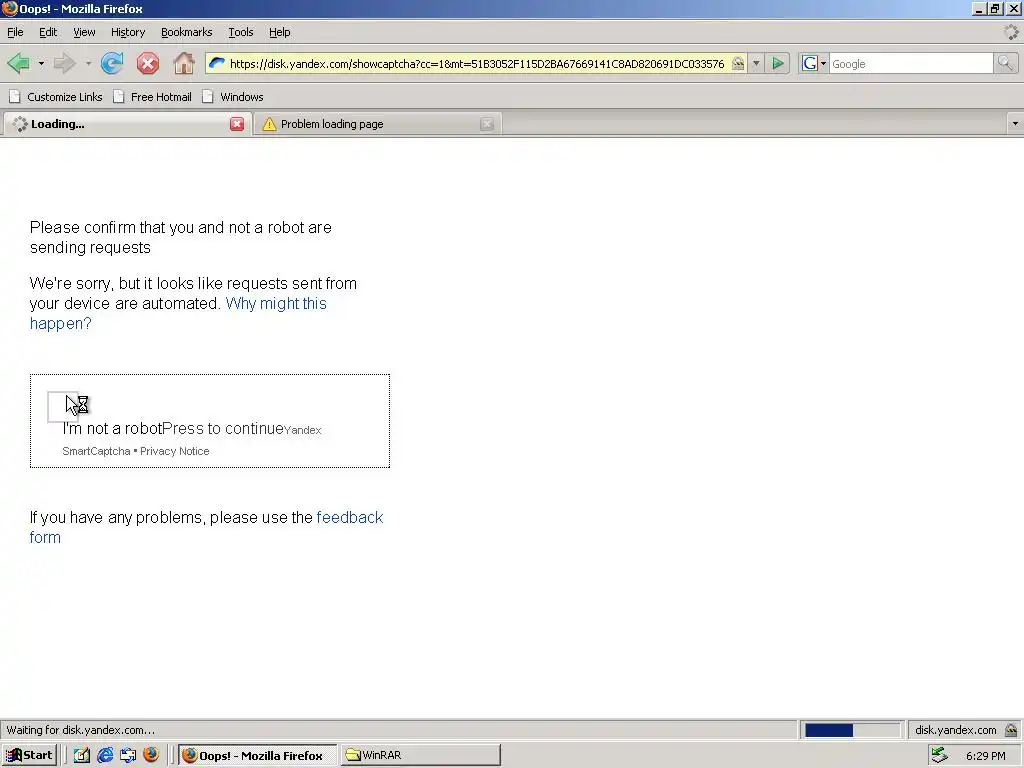
Task: Open the View menu
Action: pos(84,32)
